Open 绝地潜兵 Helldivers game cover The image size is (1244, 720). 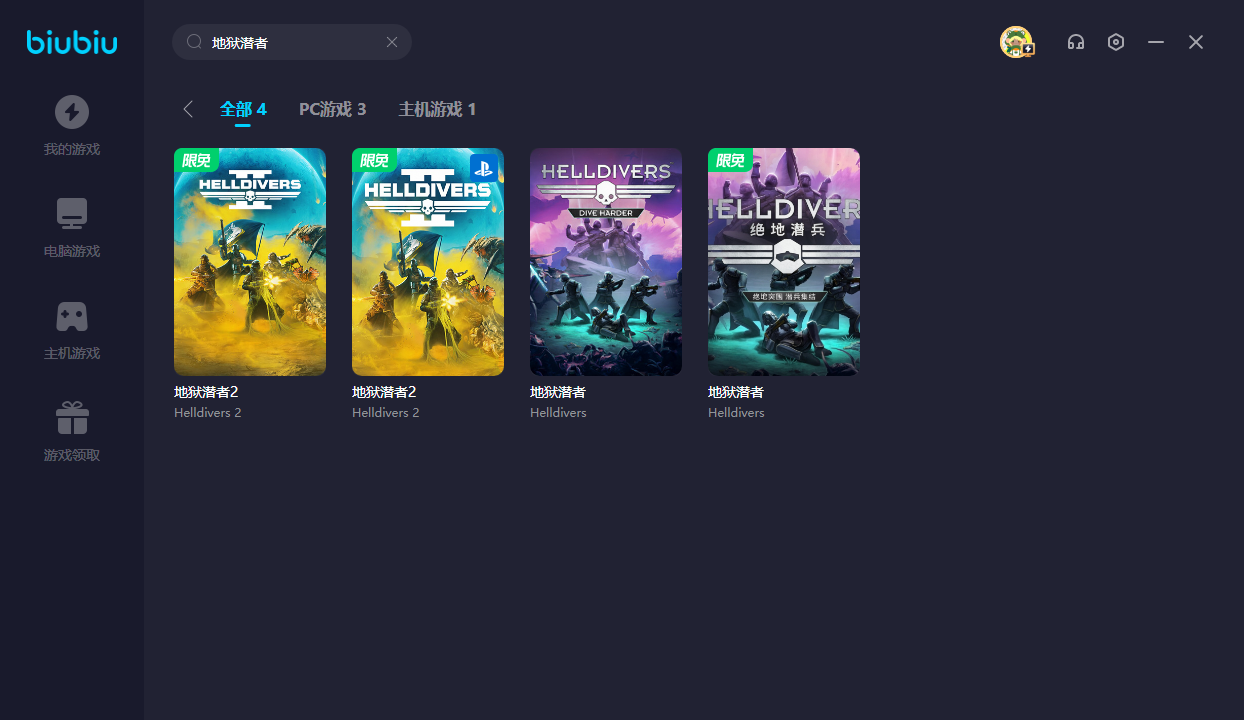coord(784,262)
